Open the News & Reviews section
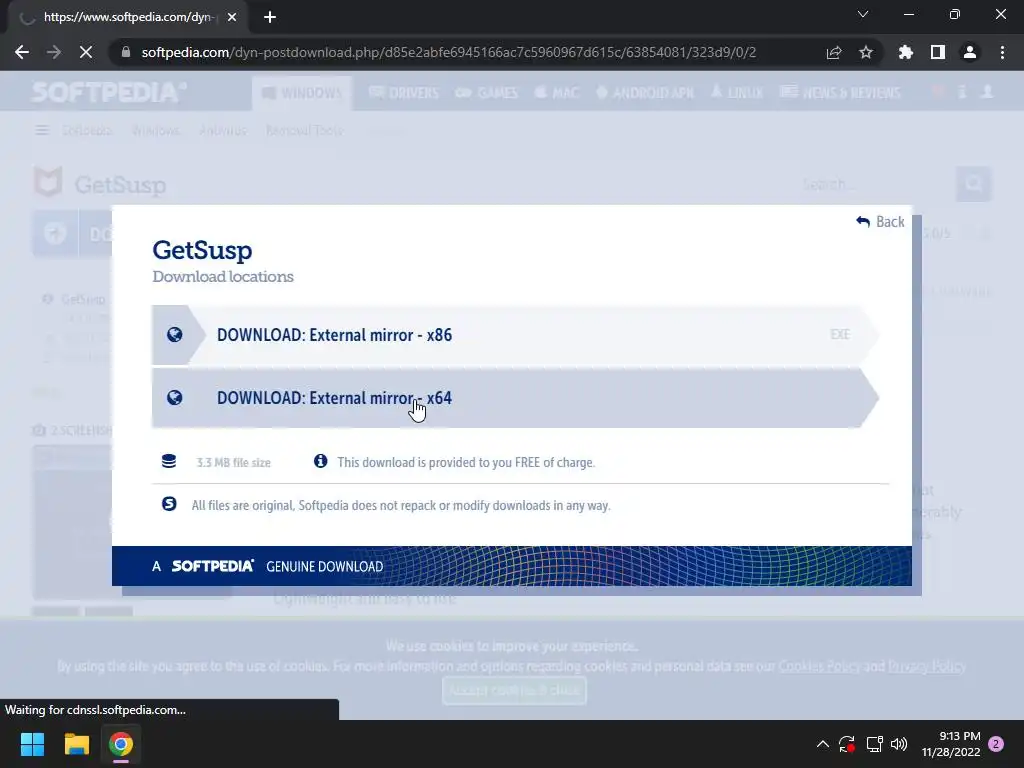This screenshot has height=768, width=1024. (840, 93)
